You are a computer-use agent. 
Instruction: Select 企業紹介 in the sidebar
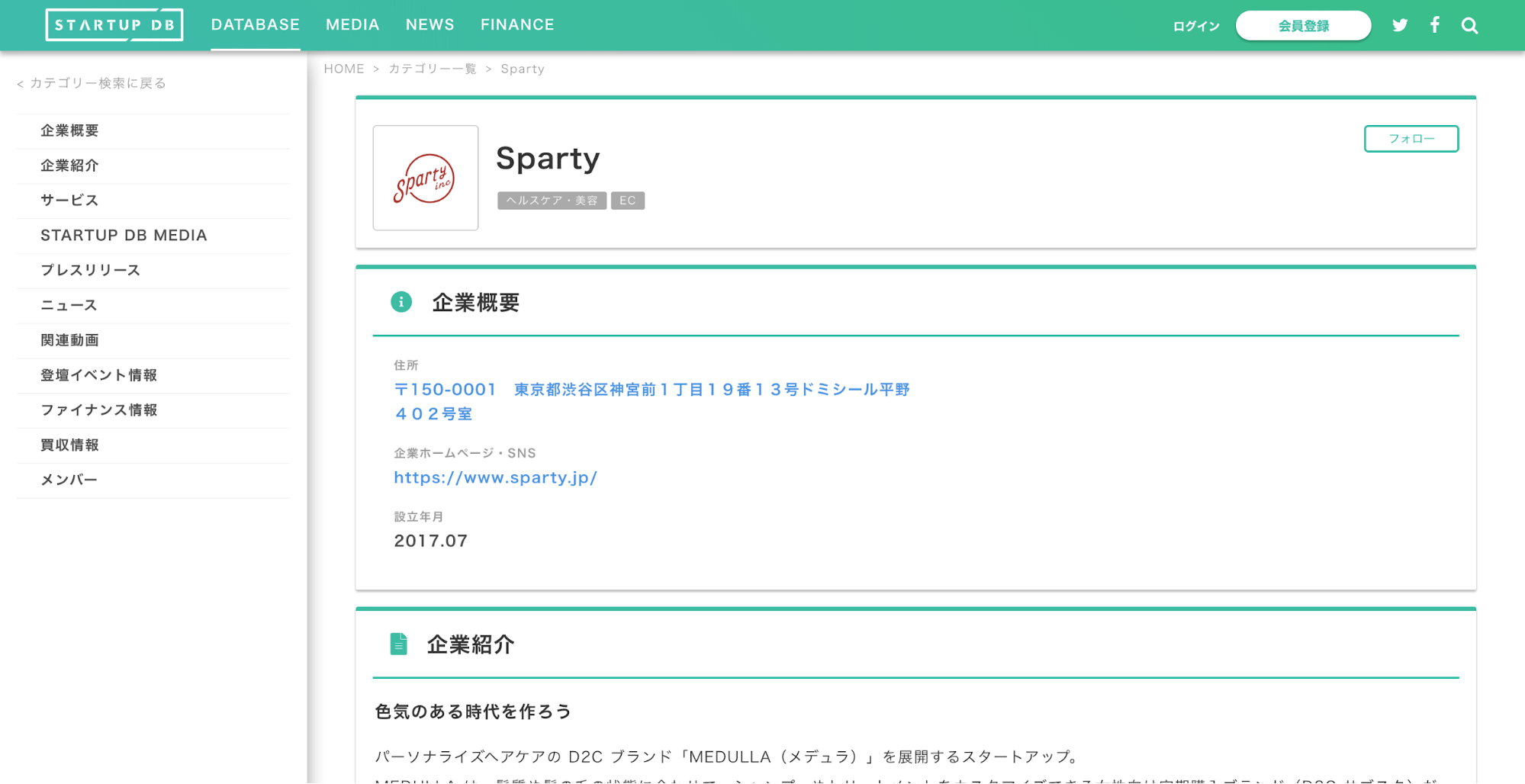pyautogui.click(x=153, y=166)
